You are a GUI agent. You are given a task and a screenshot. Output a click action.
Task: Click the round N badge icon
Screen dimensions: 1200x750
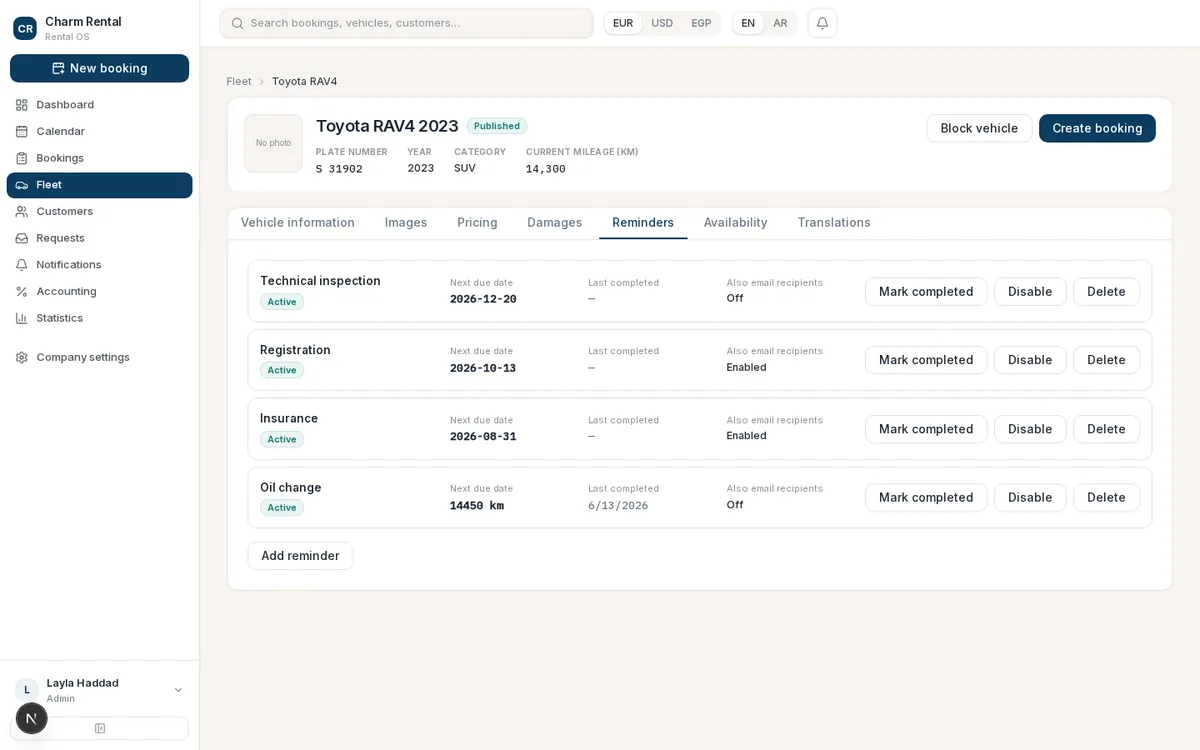click(x=32, y=718)
